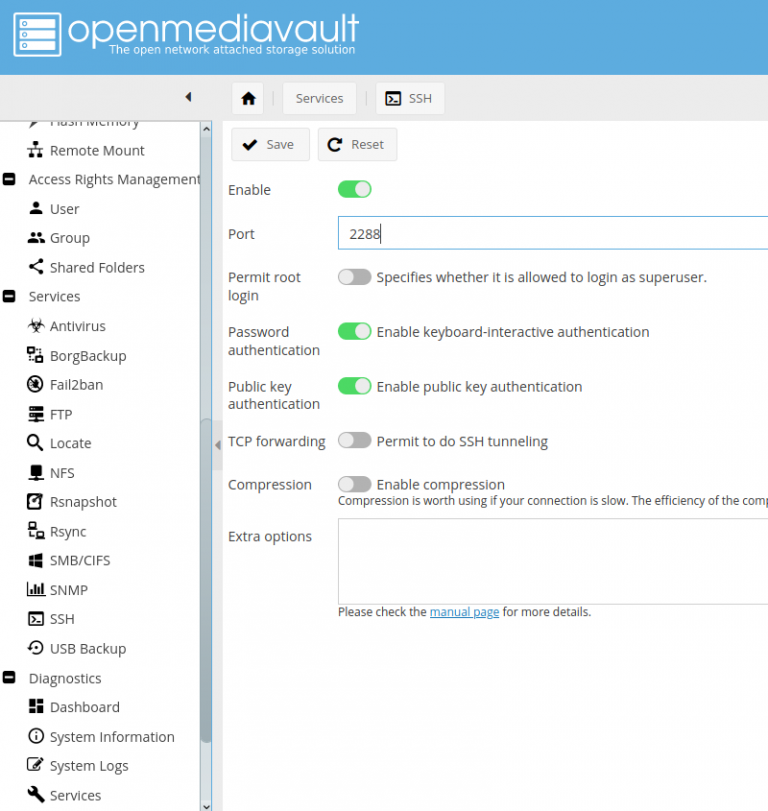The width and height of the screenshot is (768, 811).
Task: Click the Save button
Action: pyautogui.click(x=270, y=144)
